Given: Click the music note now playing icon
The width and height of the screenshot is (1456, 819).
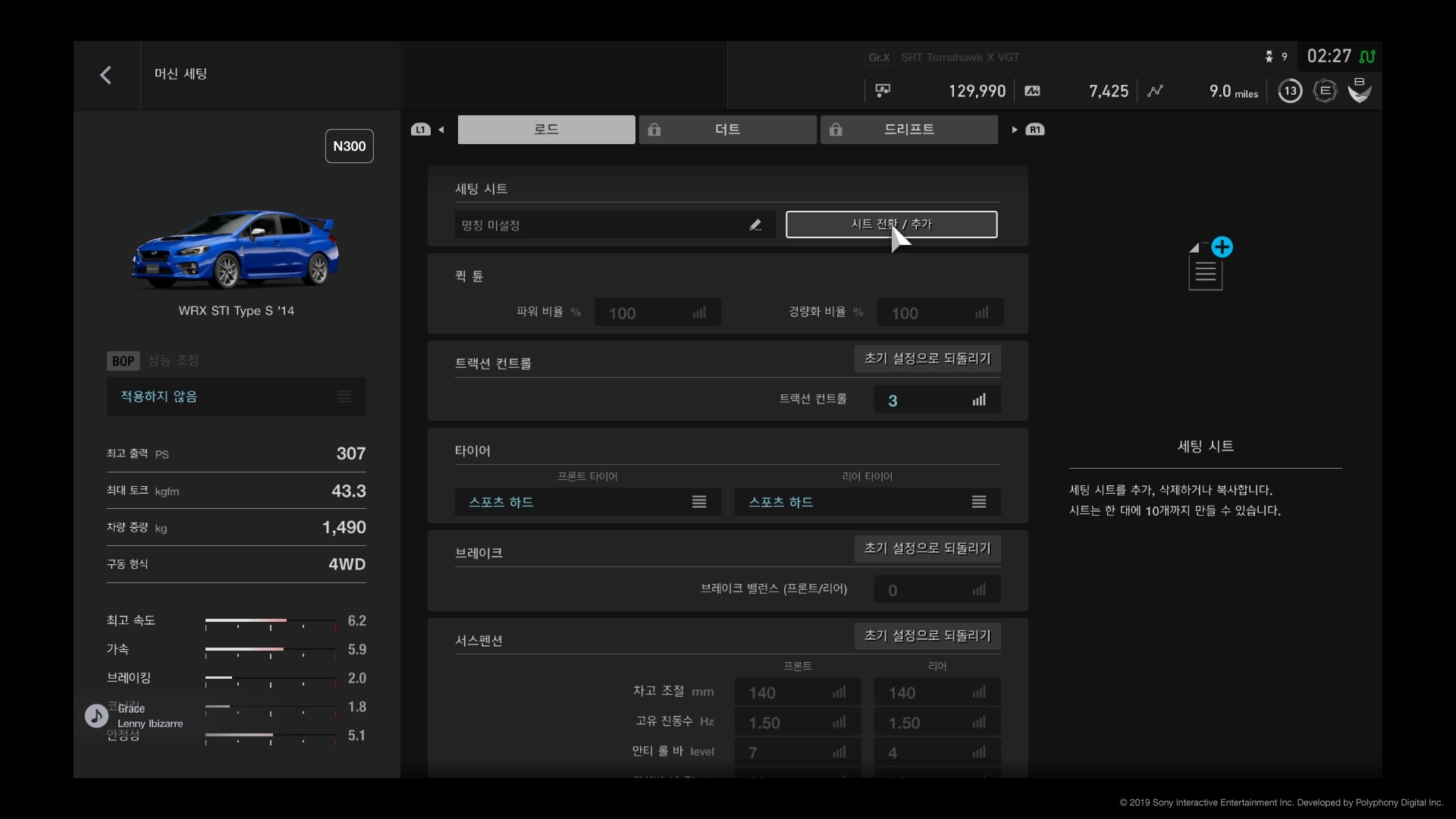Looking at the screenshot, I should tap(96, 716).
